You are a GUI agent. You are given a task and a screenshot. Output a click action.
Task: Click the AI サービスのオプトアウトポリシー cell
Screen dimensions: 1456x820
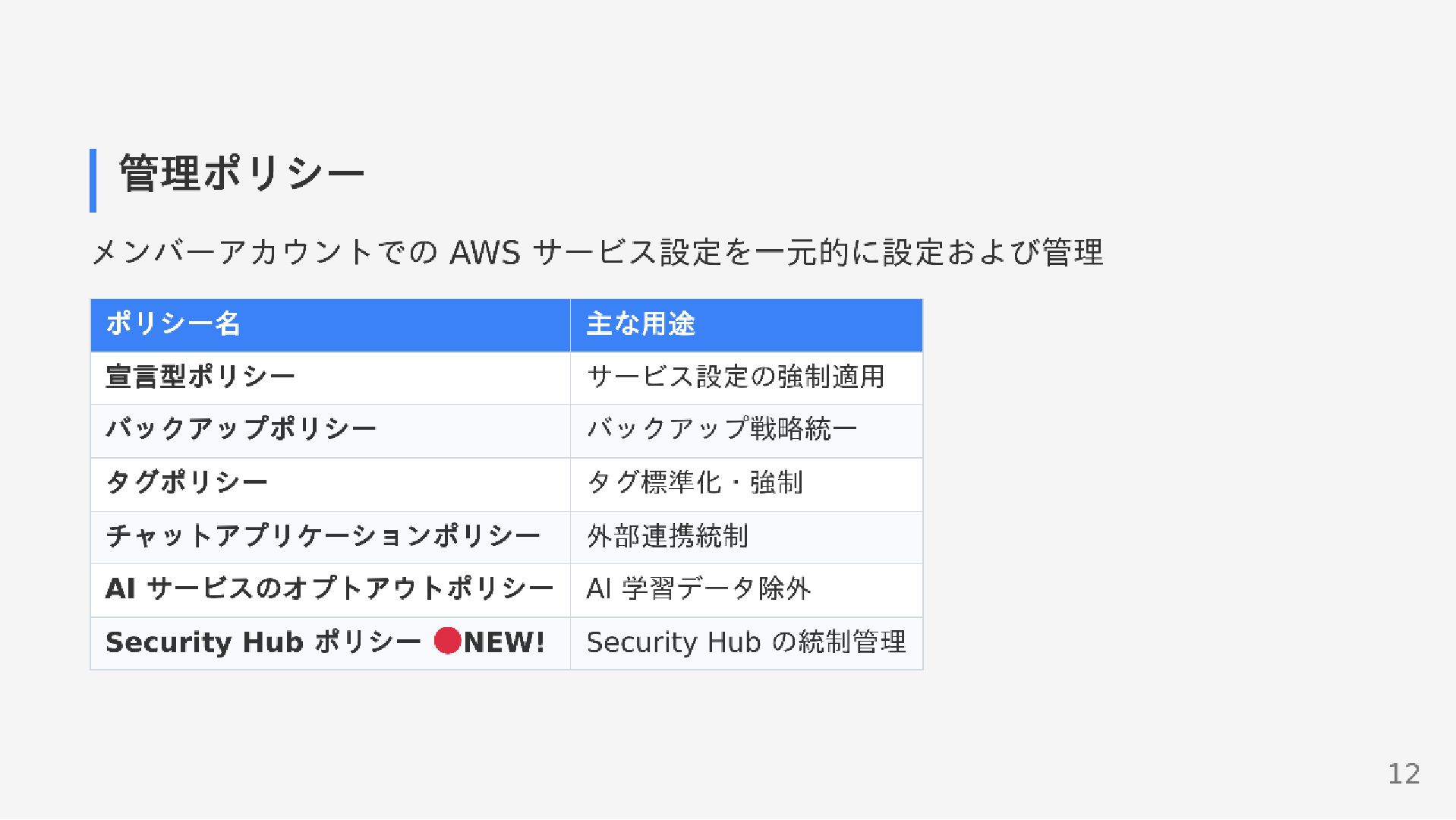pyautogui.click(x=330, y=590)
